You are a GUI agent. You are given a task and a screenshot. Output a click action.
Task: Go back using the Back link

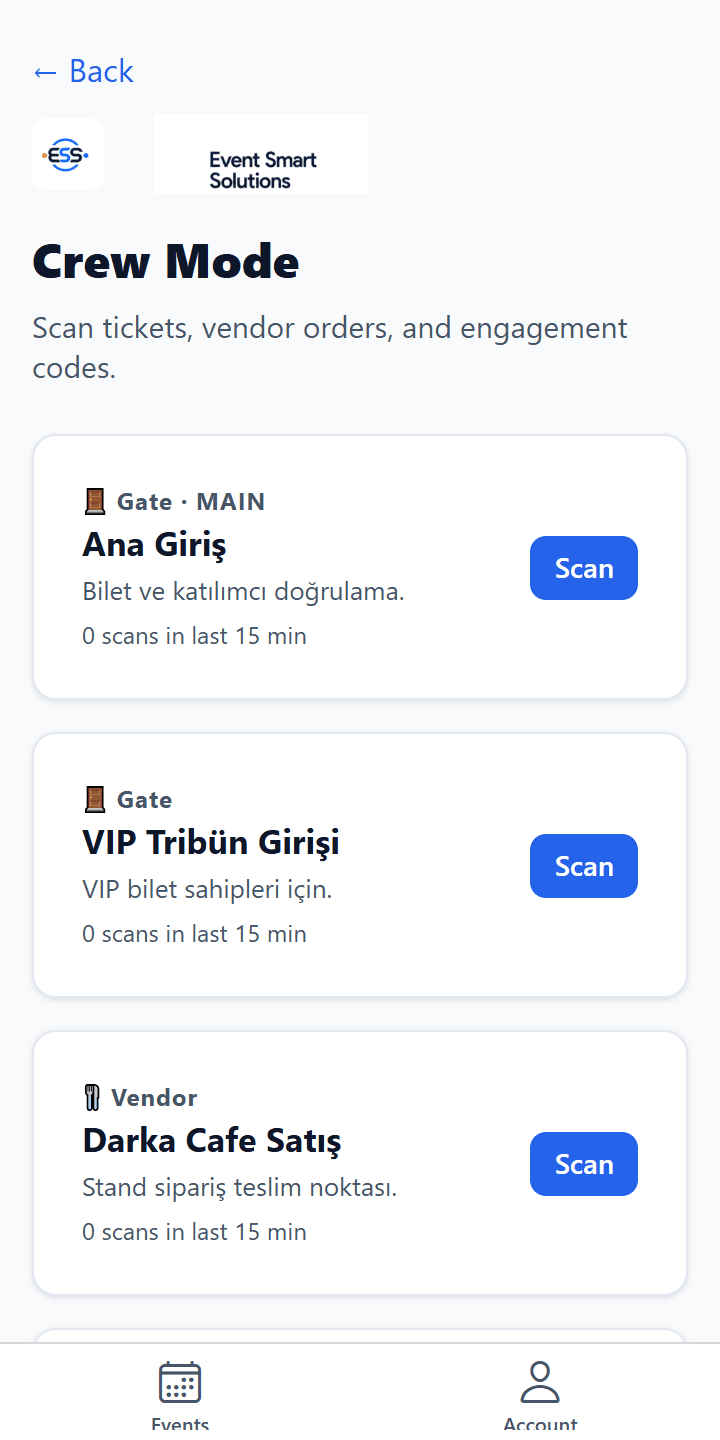click(x=83, y=71)
